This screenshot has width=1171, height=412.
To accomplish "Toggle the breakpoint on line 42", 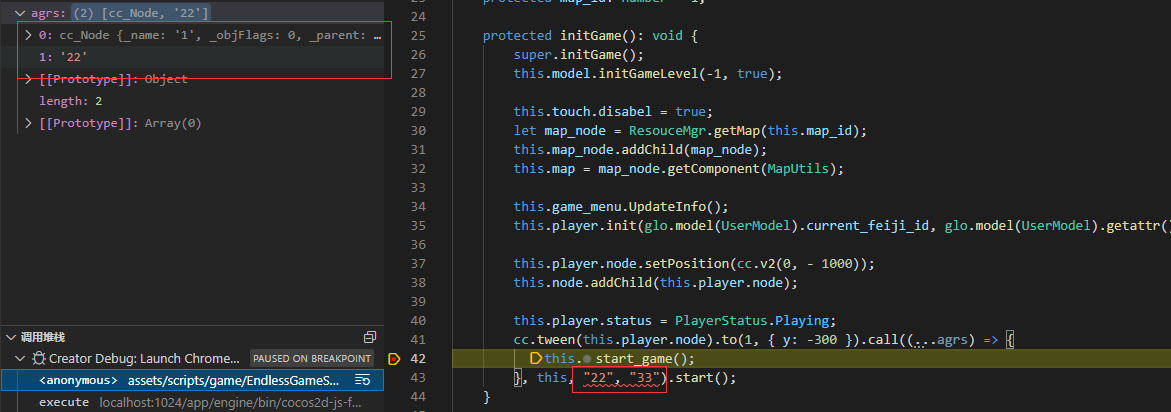I will pyautogui.click(x=394, y=359).
